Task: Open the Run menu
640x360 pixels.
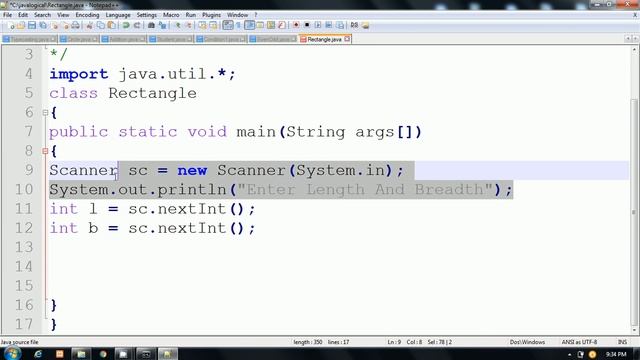Action: click(x=191, y=15)
